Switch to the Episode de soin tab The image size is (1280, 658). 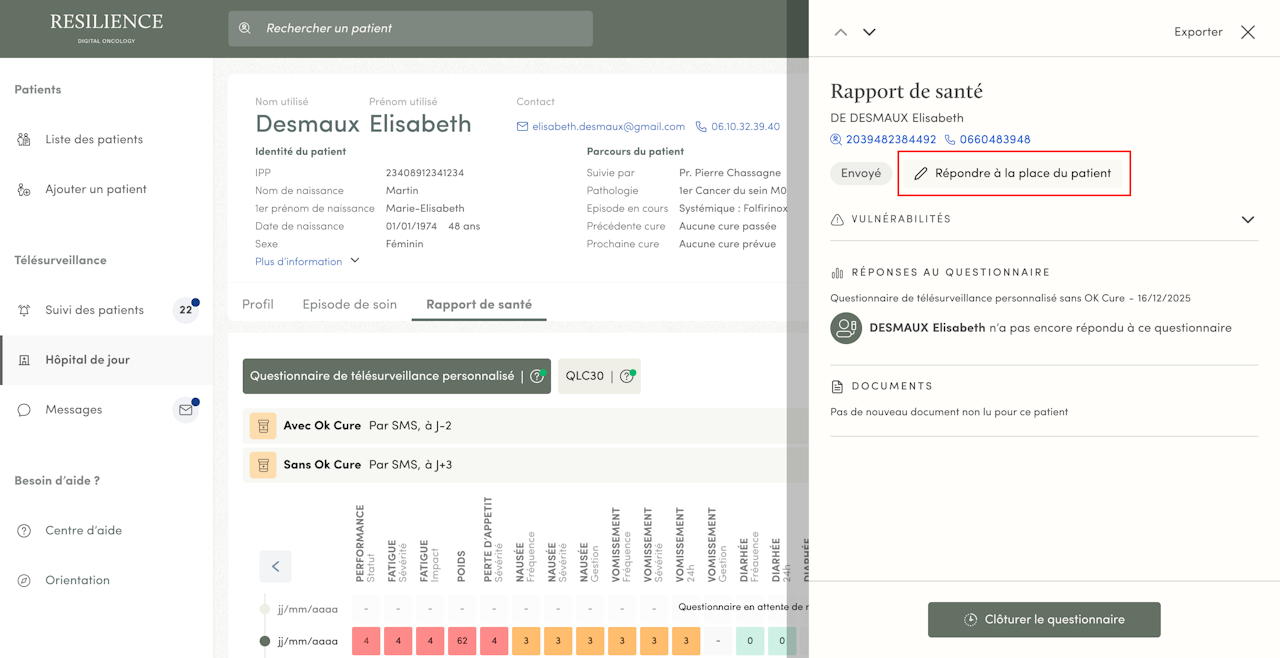pyautogui.click(x=350, y=304)
